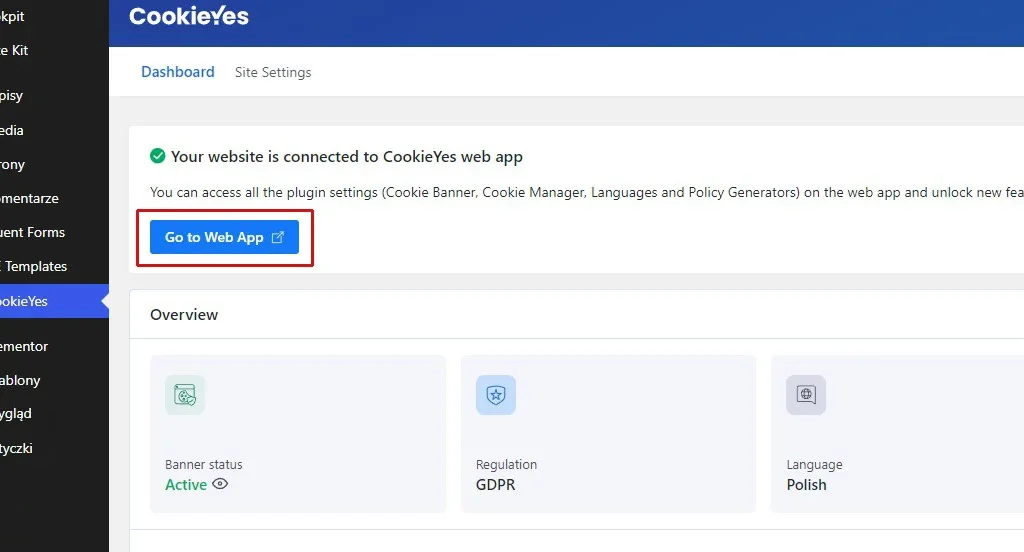Image resolution: width=1024 pixels, height=552 pixels.
Task: Click the Active banner status text
Action: pos(186,484)
